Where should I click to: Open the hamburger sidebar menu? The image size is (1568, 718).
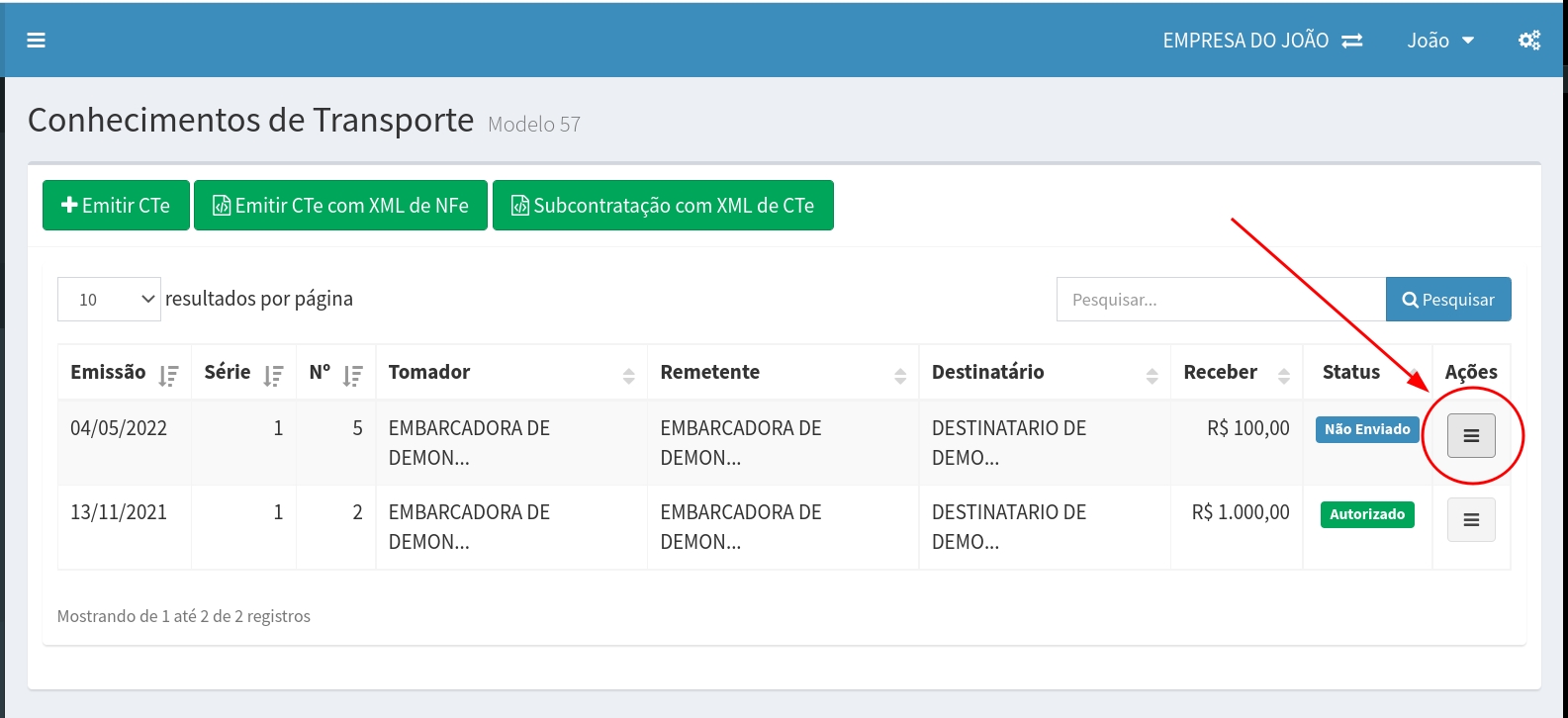37,41
